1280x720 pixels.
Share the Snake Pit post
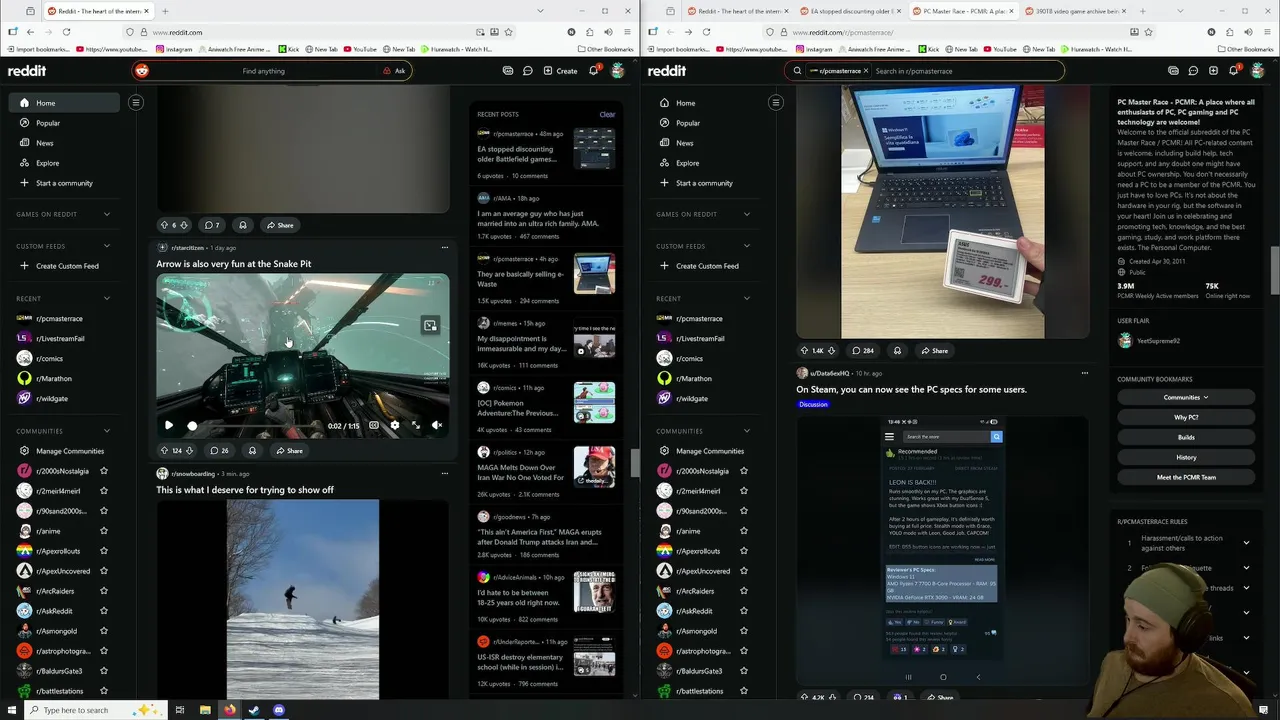pos(288,450)
